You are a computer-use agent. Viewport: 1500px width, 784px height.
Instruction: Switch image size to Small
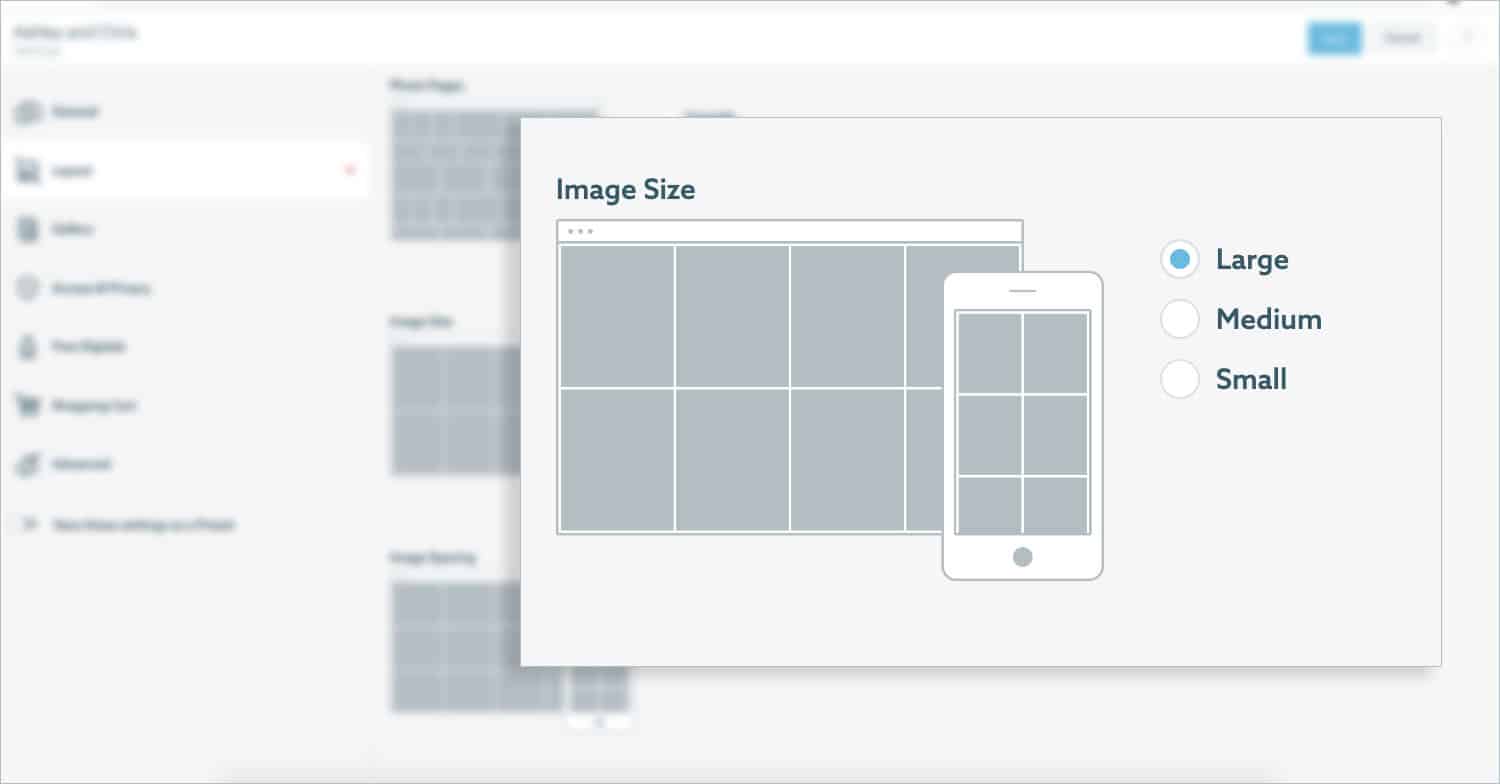(1180, 379)
